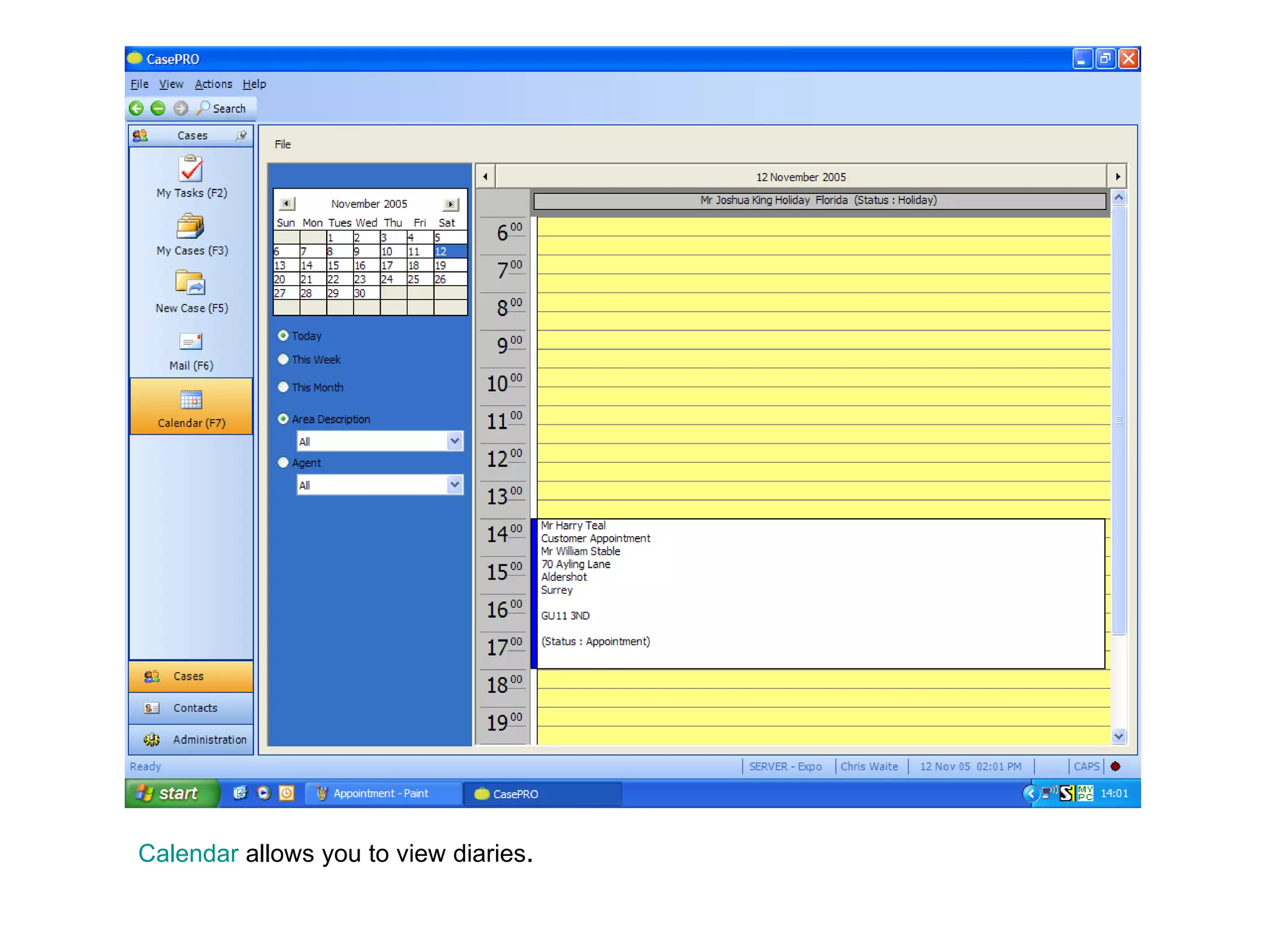Click the red dot status icon

click(1116, 767)
